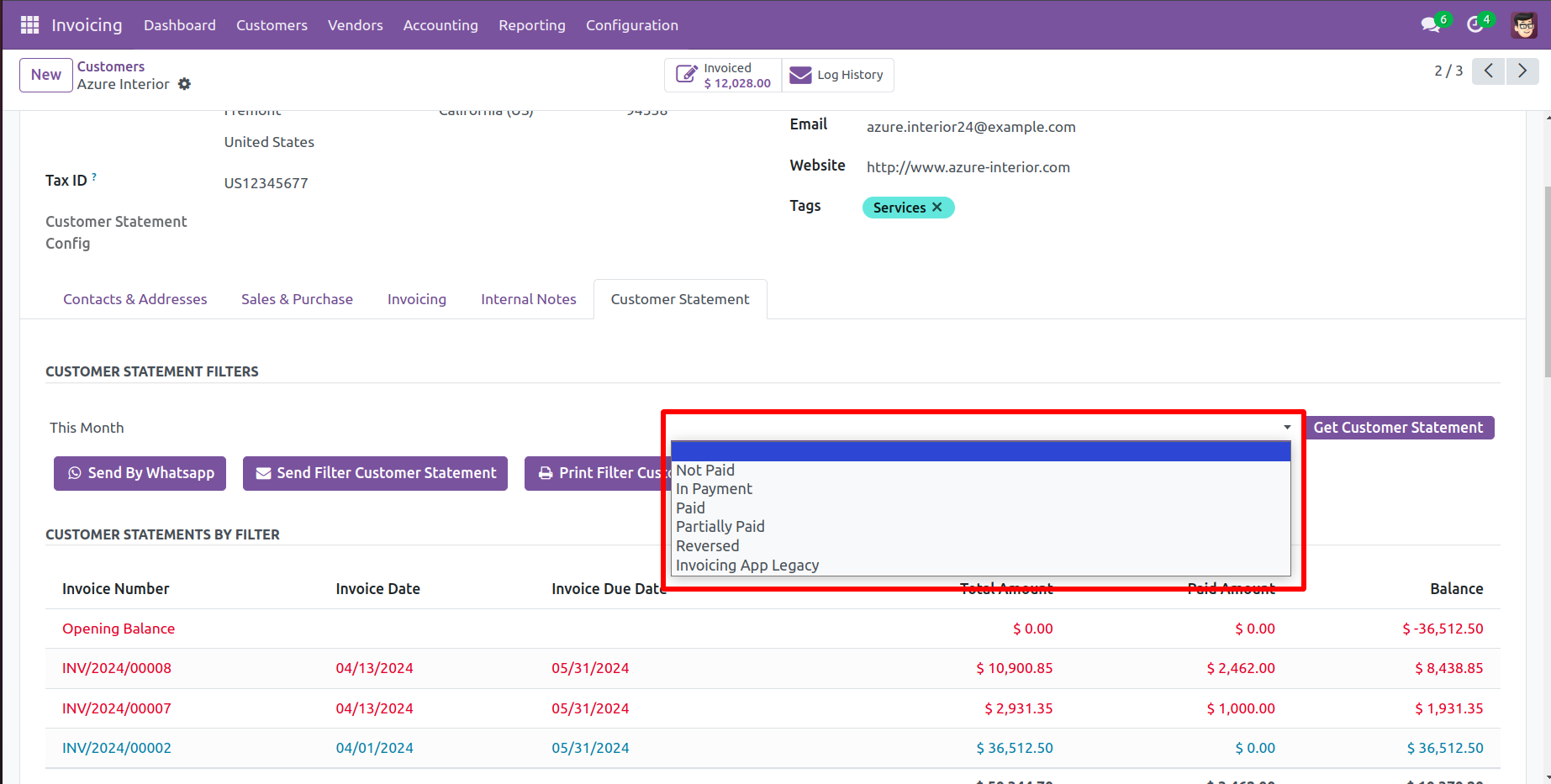Click the opening balance $ -36,512.50
The image size is (1551, 784).
1443,629
